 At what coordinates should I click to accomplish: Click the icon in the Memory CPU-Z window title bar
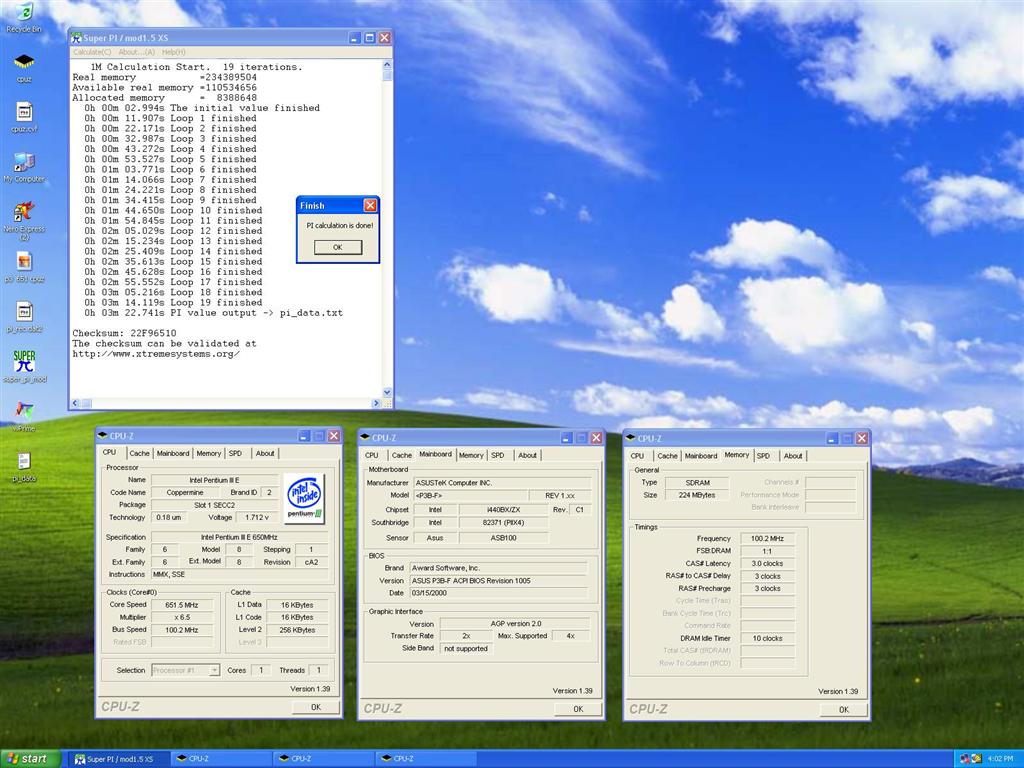[x=630, y=438]
